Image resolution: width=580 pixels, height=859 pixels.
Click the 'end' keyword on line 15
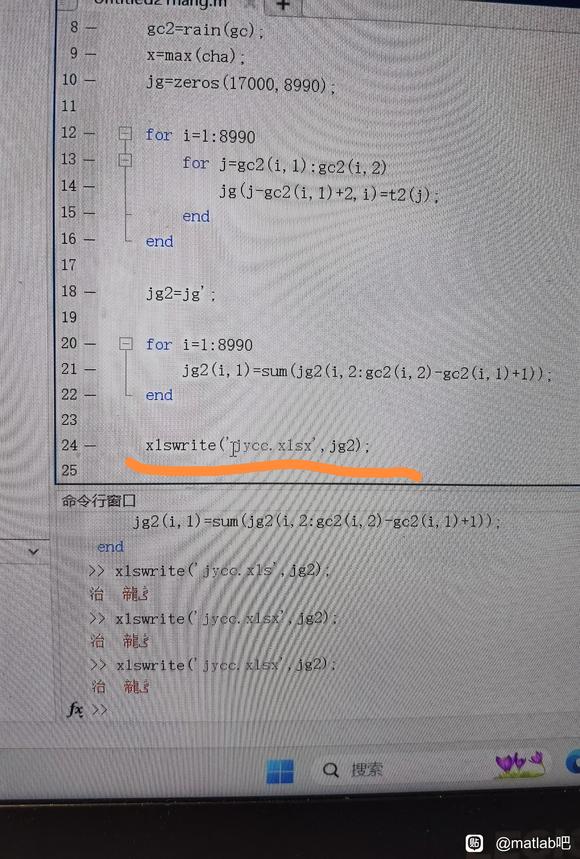tap(196, 216)
